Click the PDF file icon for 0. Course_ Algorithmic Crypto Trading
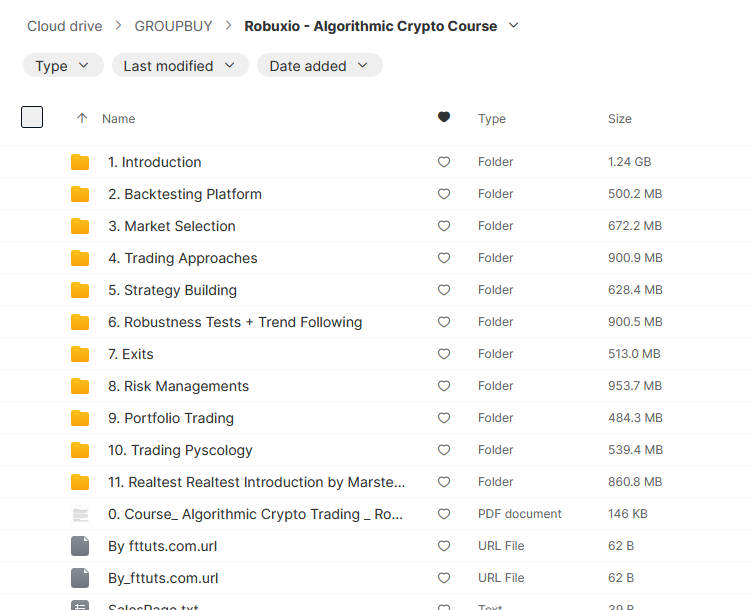Image resolution: width=752 pixels, height=610 pixels. [x=80, y=514]
